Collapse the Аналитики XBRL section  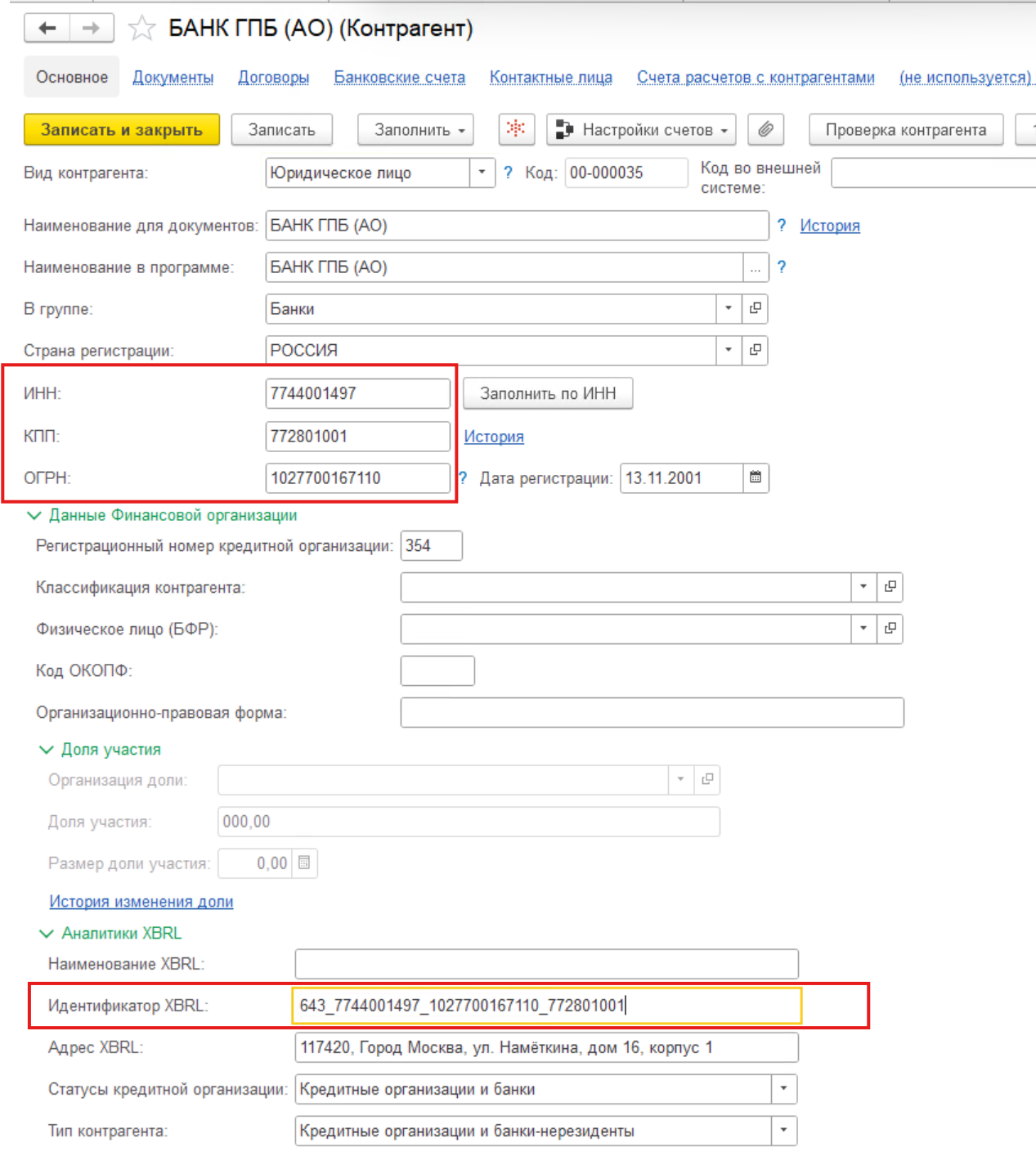point(47,934)
